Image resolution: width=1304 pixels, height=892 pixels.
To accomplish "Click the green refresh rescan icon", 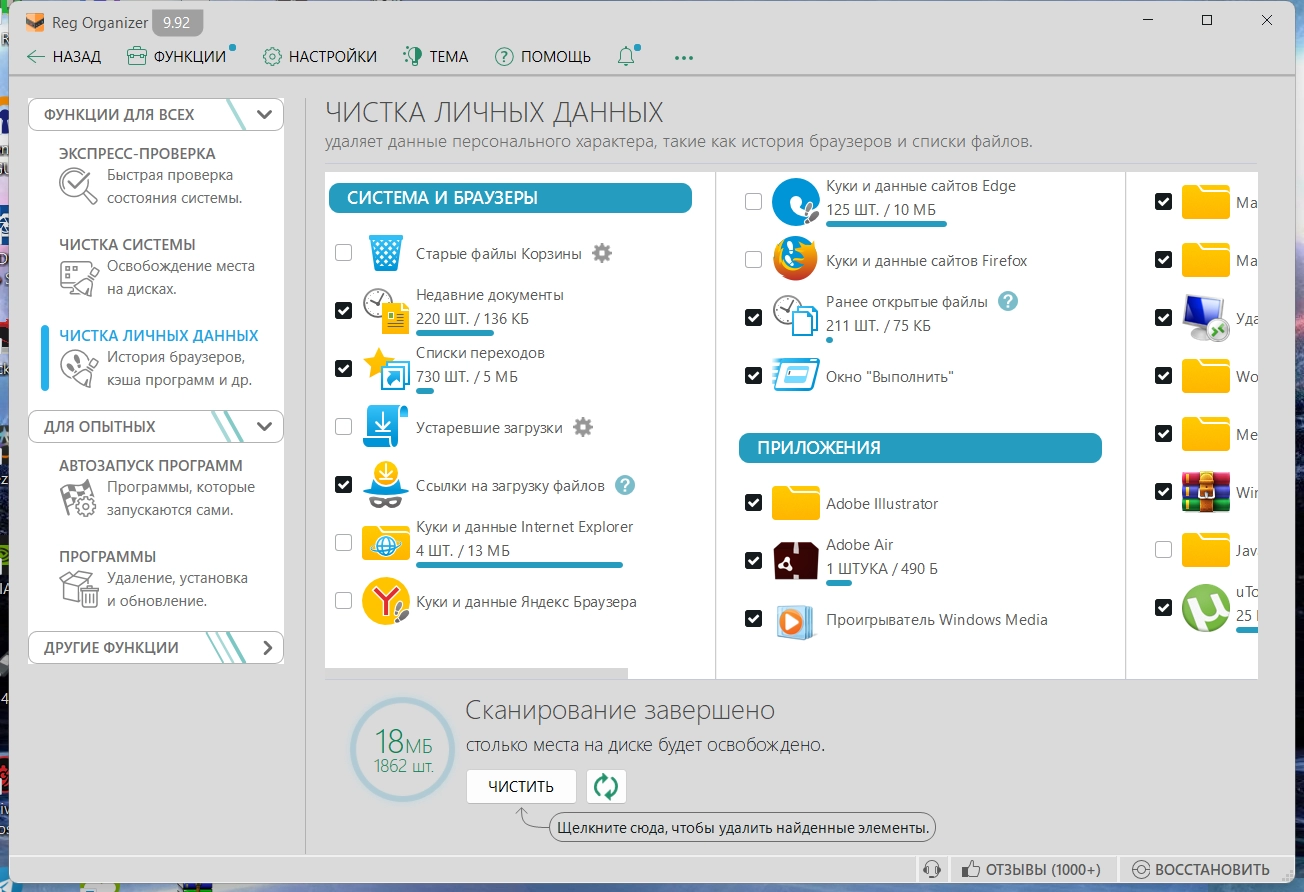I will click(606, 786).
